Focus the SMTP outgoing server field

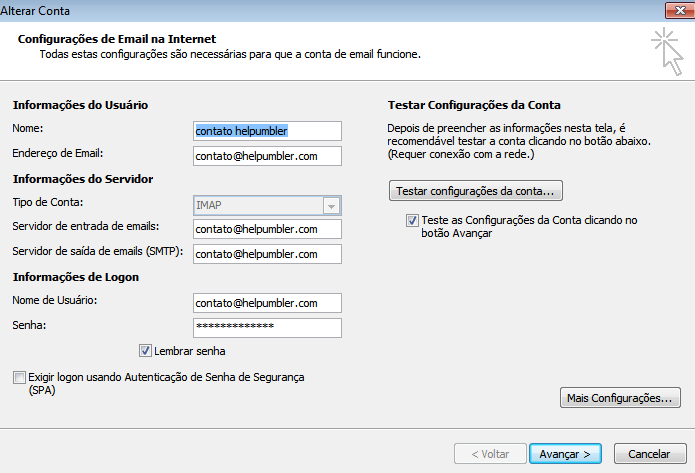(267, 254)
